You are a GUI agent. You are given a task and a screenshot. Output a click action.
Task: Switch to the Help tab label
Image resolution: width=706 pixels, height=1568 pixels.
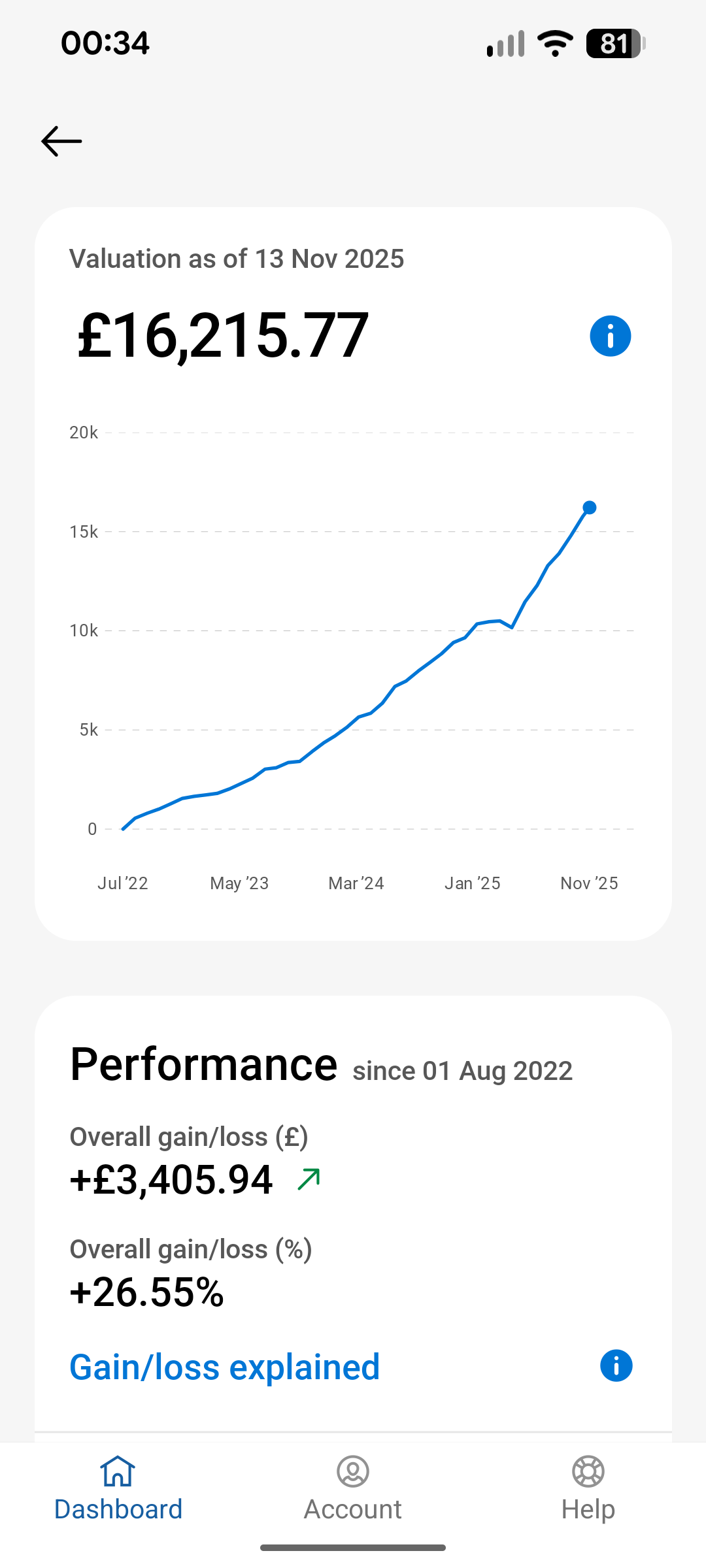[x=588, y=1509]
